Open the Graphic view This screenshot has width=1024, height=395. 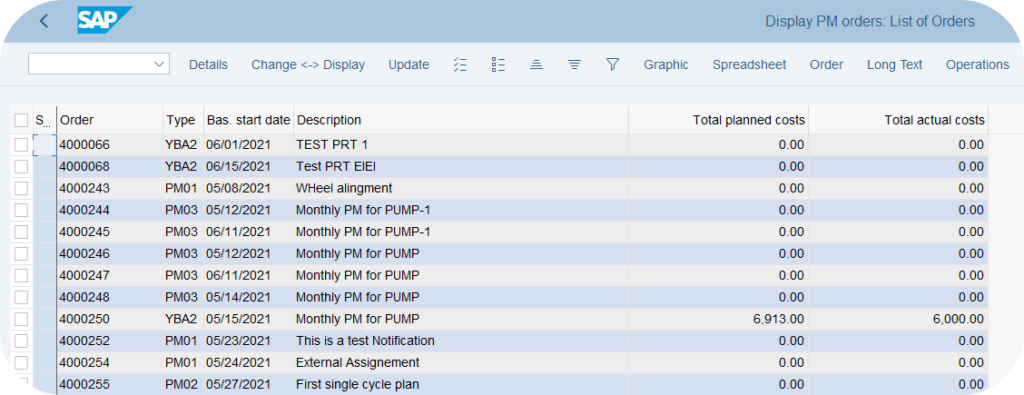tap(666, 65)
